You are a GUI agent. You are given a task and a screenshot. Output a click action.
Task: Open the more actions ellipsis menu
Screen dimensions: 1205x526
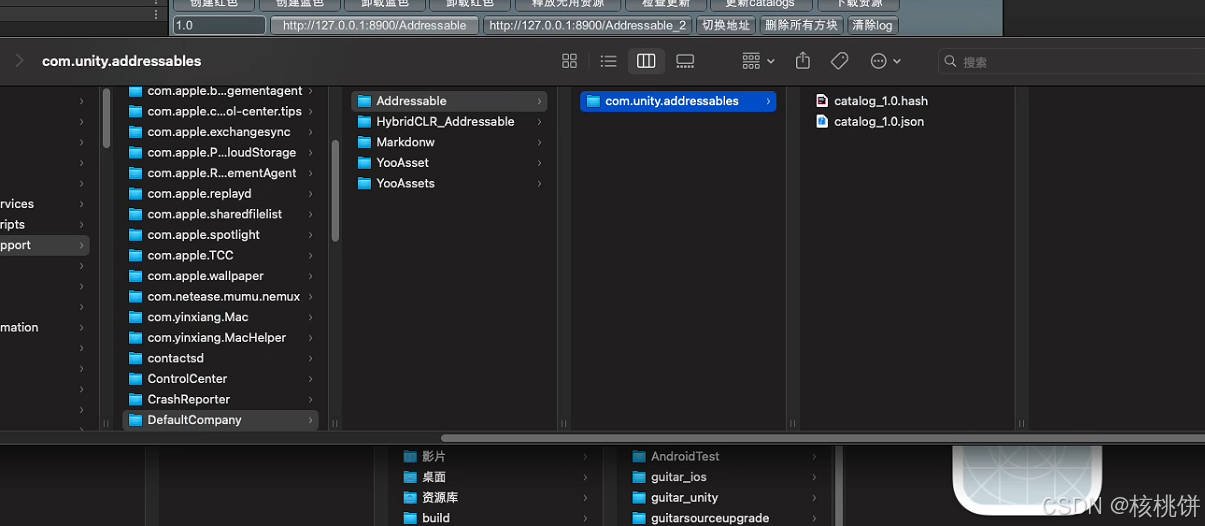point(885,61)
